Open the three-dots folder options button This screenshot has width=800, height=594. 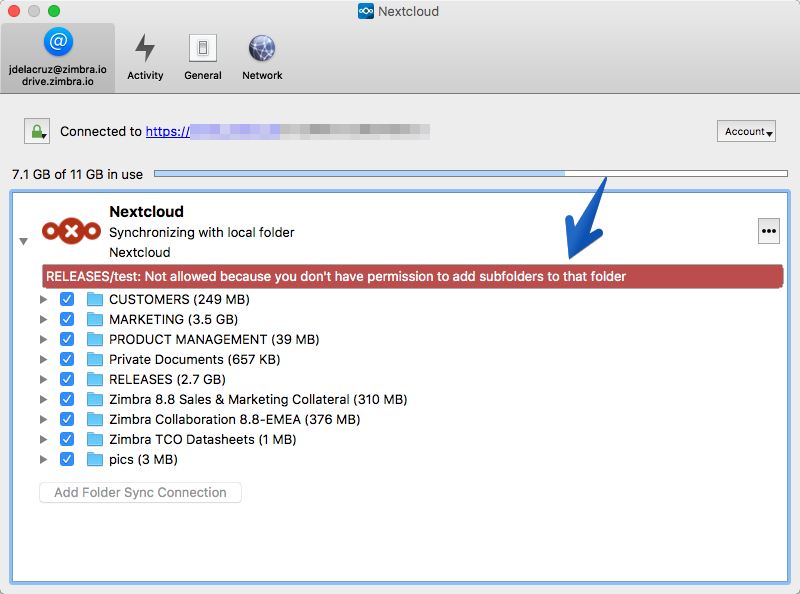(768, 231)
